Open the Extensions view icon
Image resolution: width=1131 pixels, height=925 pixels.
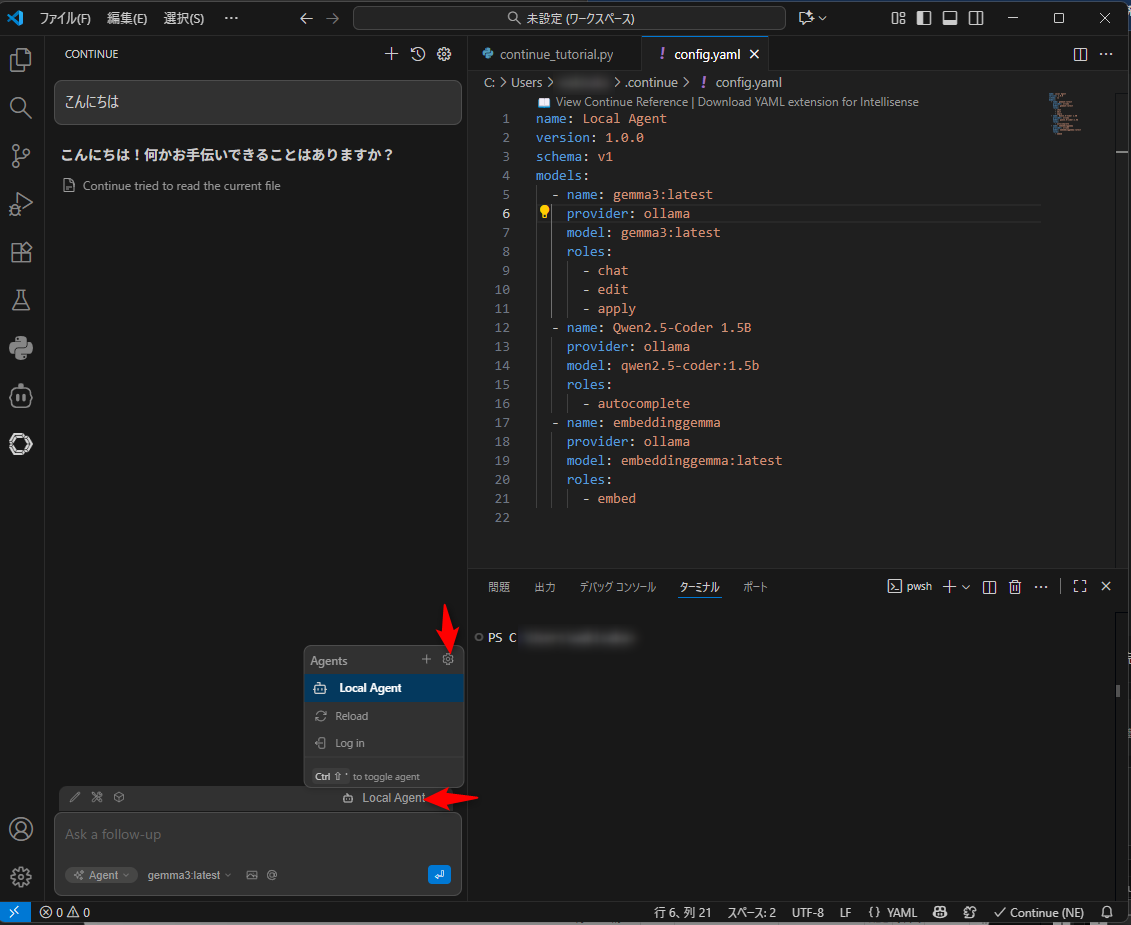click(21, 252)
